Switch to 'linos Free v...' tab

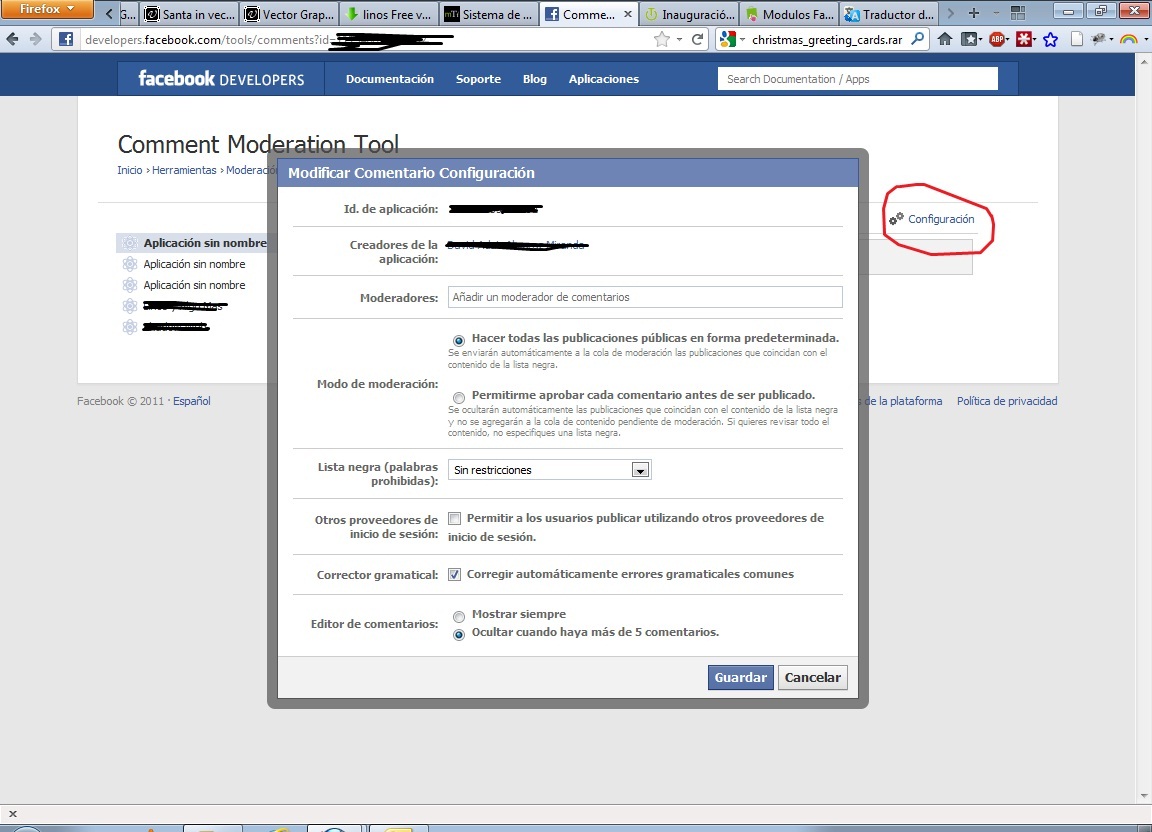[x=389, y=14]
